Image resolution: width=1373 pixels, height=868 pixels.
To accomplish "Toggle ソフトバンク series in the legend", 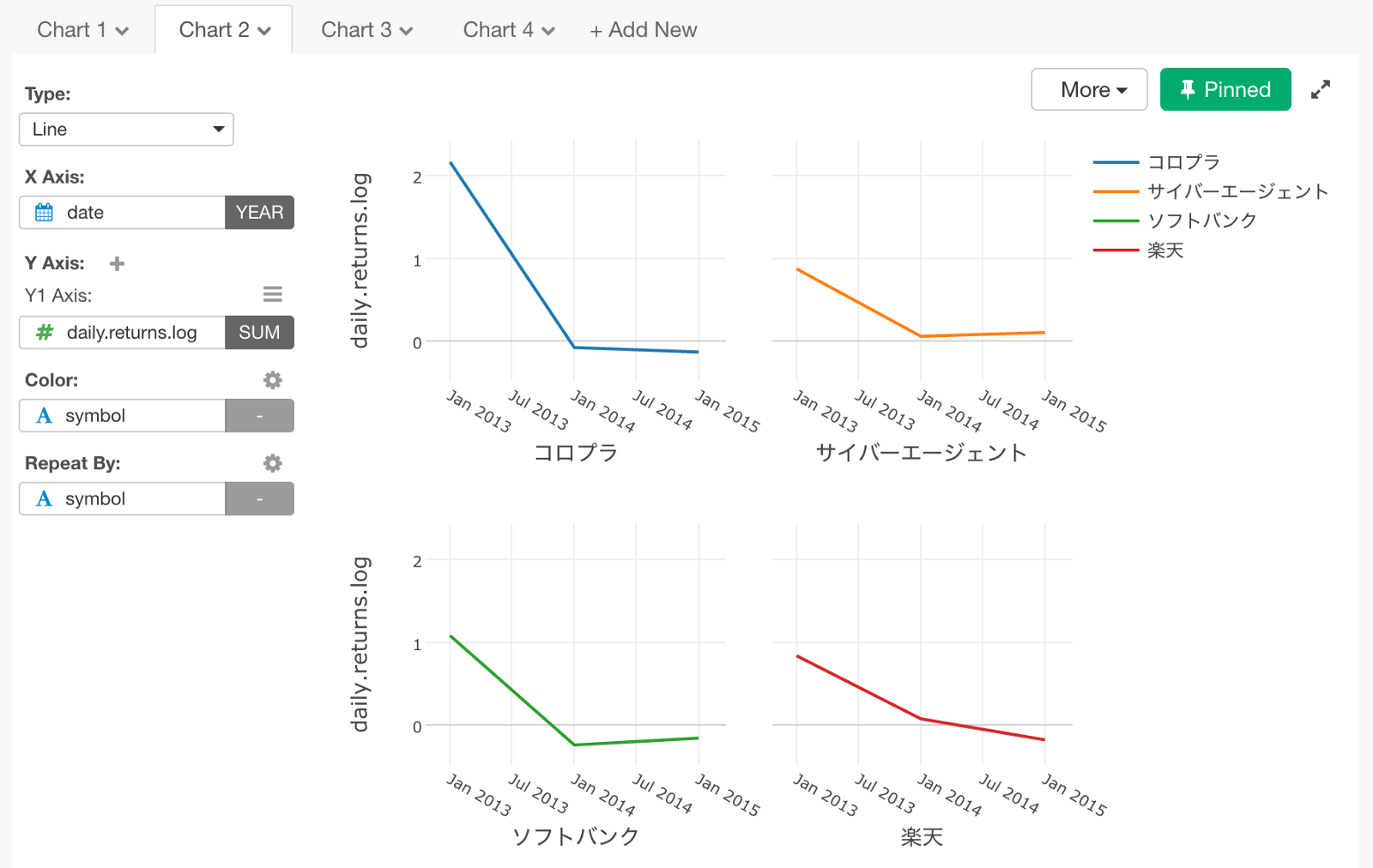I will point(1201,220).
